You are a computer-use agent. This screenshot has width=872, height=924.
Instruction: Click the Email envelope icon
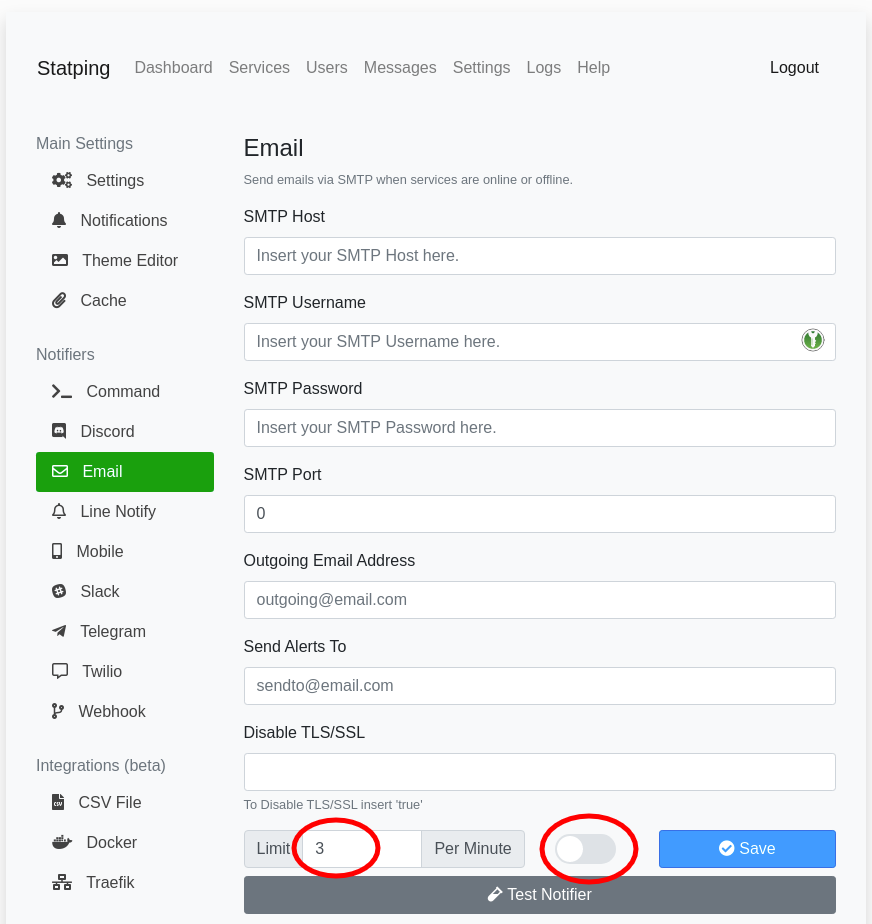pos(60,471)
